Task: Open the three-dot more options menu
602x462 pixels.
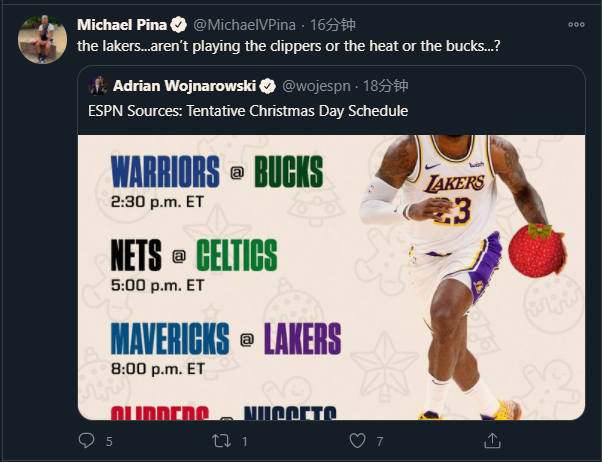Action: coord(576,24)
